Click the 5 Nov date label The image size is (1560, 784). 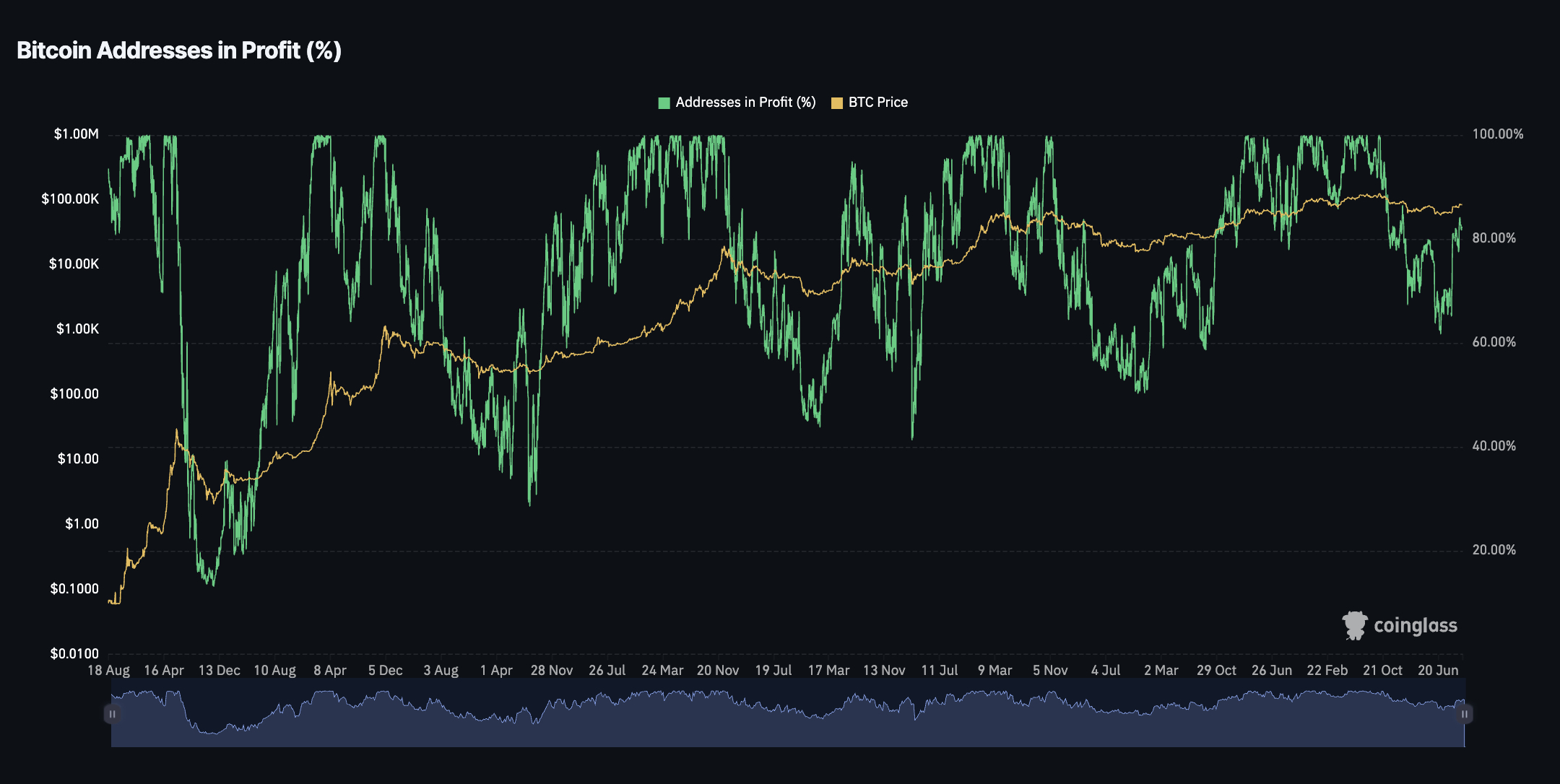click(1050, 671)
